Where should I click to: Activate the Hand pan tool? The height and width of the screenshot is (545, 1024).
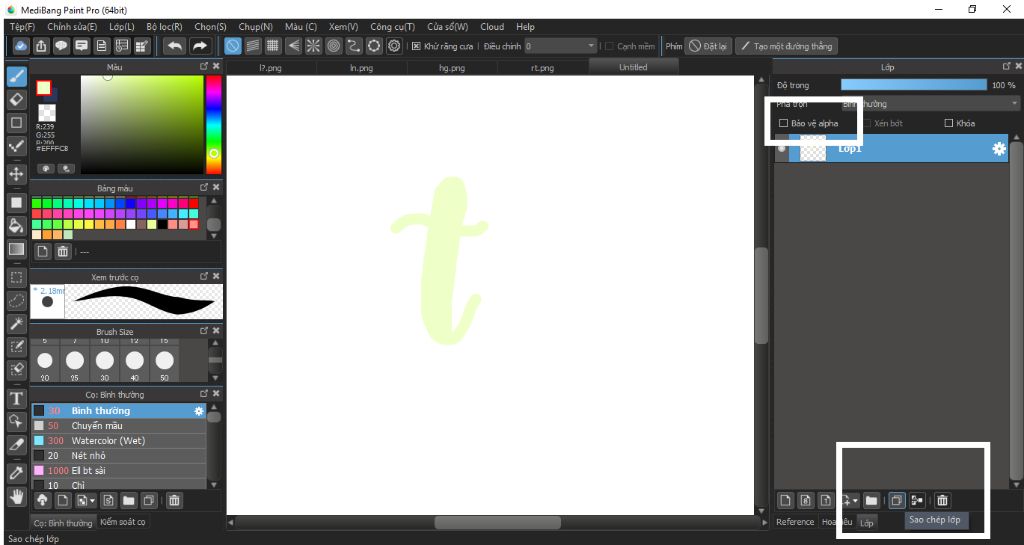coord(16,497)
